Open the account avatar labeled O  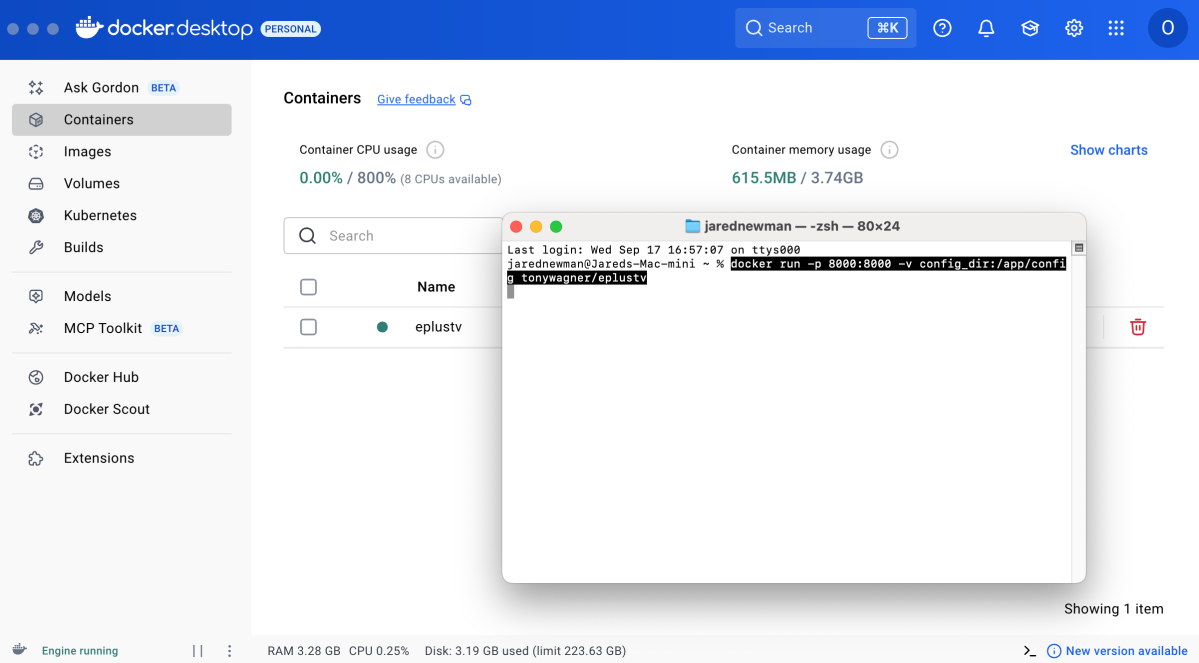point(1168,28)
